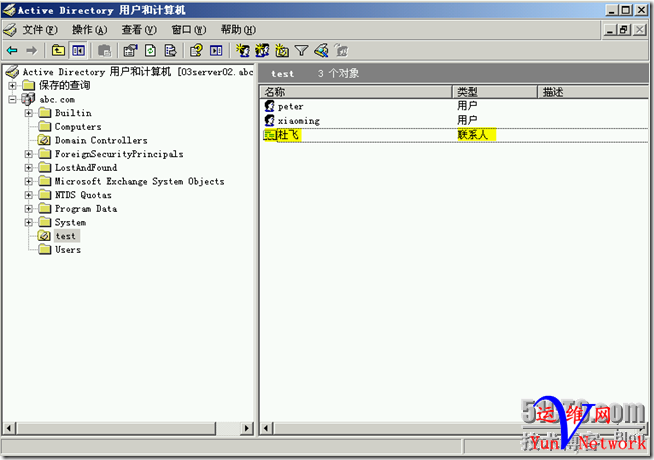Screen dimensions: 654x460
Task: Select the test OU in tree
Action: 66,236
